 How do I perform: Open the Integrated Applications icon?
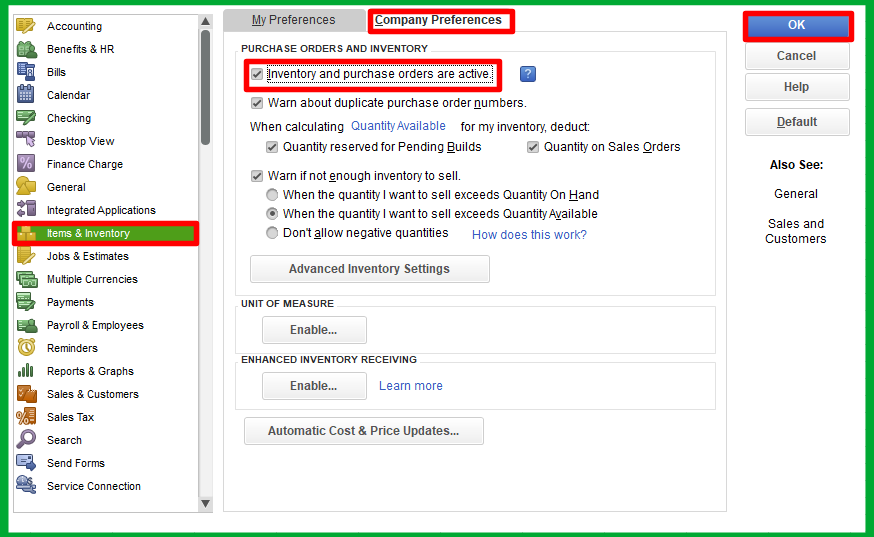click(26, 210)
